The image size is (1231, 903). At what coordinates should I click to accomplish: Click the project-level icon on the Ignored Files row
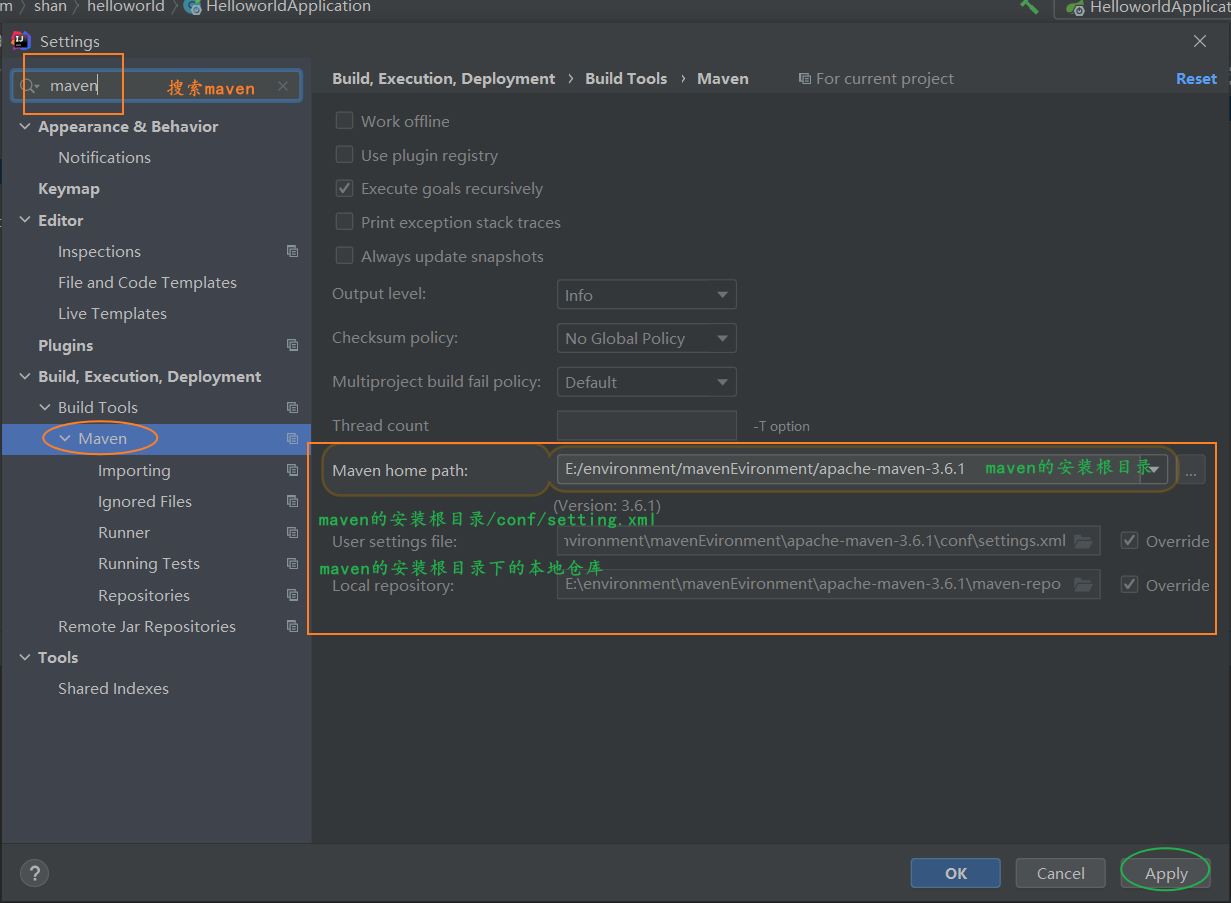292,501
